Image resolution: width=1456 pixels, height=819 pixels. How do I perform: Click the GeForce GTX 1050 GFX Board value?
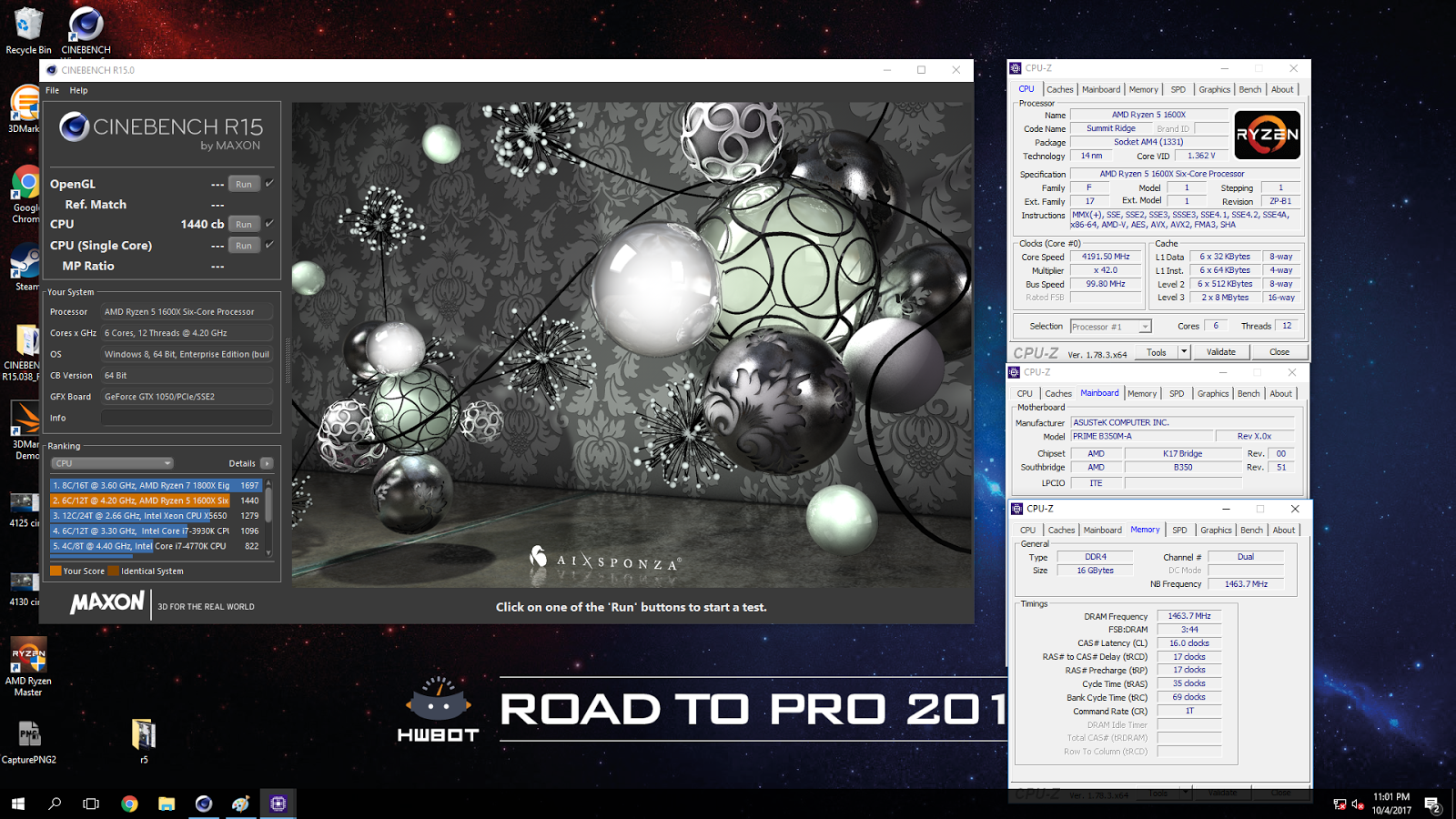pyautogui.click(x=187, y=397)
